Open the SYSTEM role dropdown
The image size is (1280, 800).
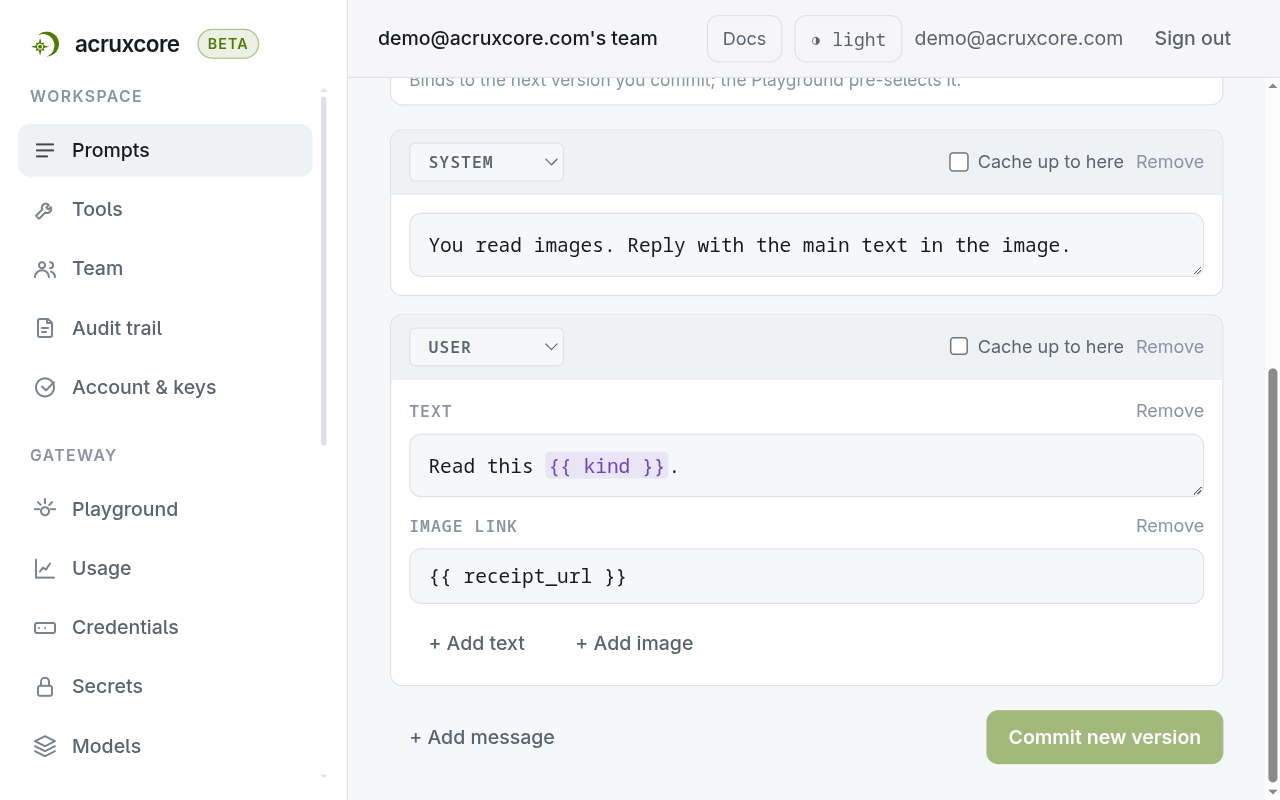coord(486,162)
